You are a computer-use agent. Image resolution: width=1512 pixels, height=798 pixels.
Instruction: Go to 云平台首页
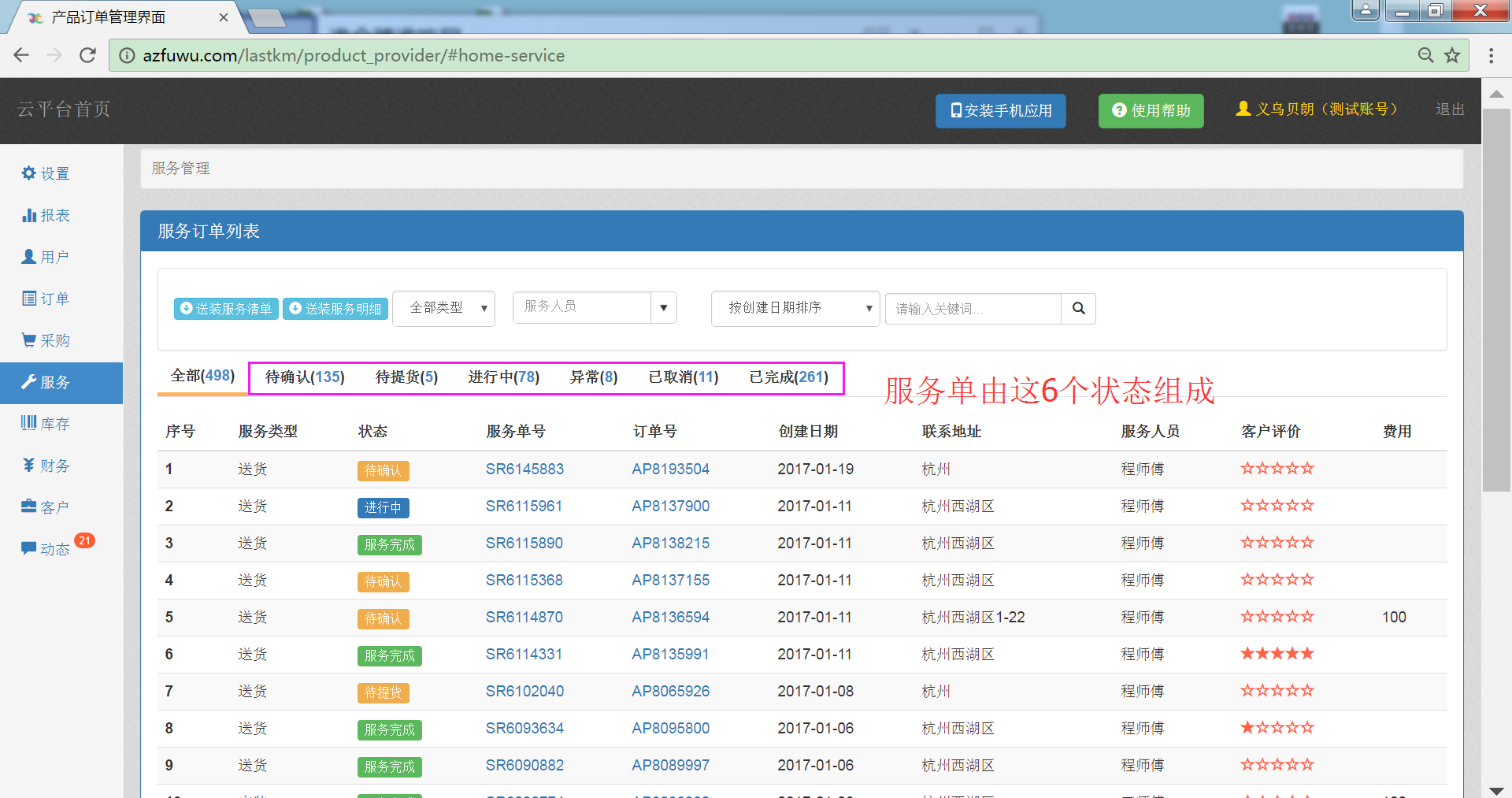65,109
